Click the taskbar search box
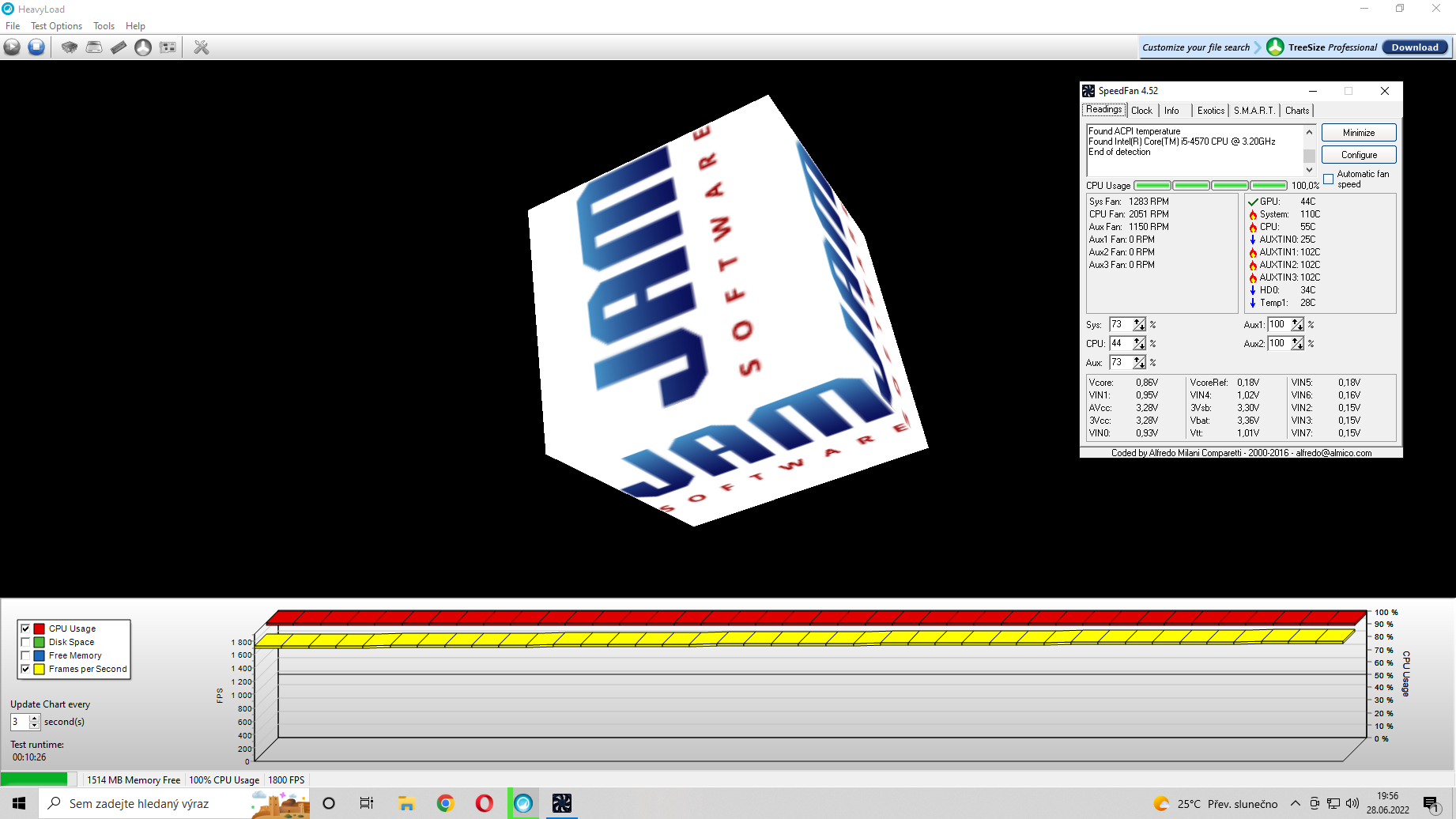 174,803
